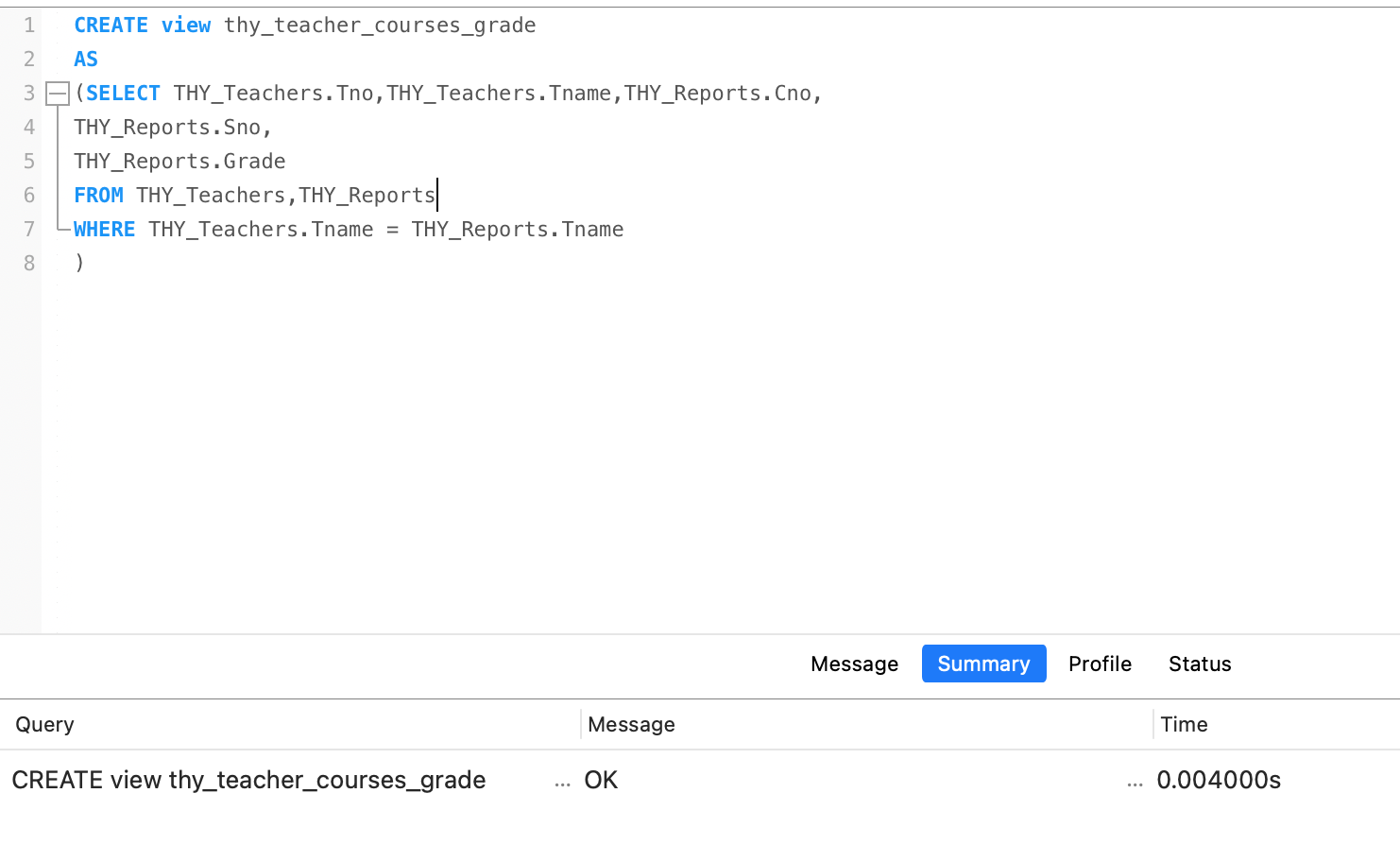This screenshot has height=862, width=1400.
Task: Click the FROM keyword on line 6
Action: (x=98, y=196)
